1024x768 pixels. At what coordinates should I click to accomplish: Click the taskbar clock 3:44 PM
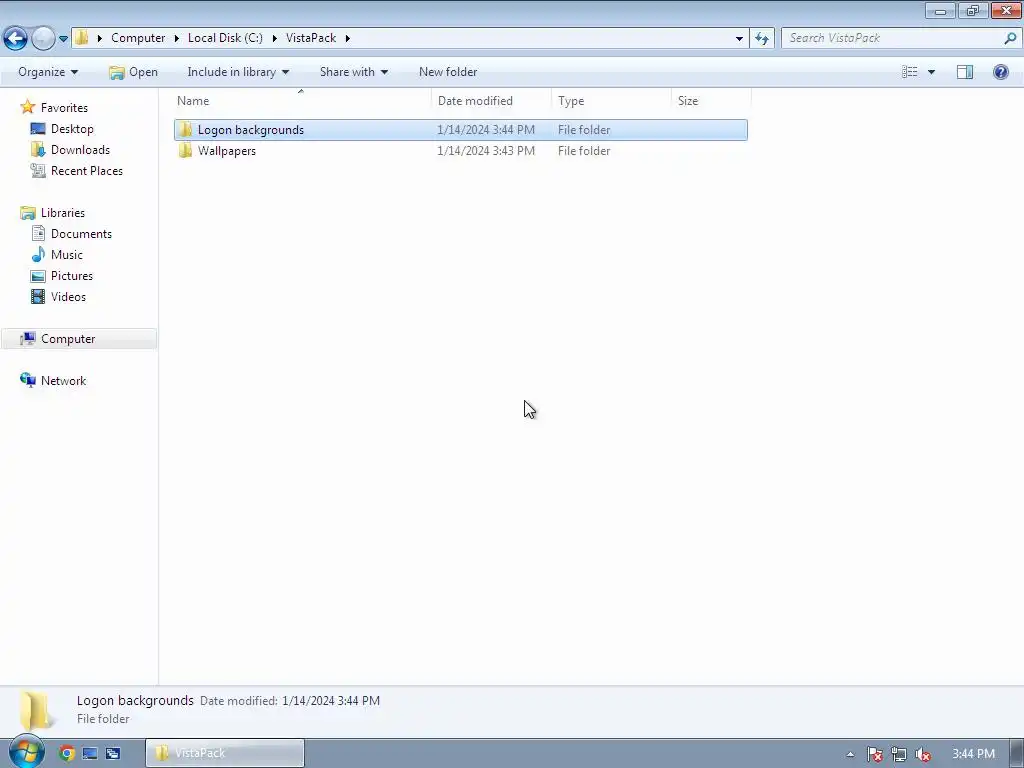973,754
